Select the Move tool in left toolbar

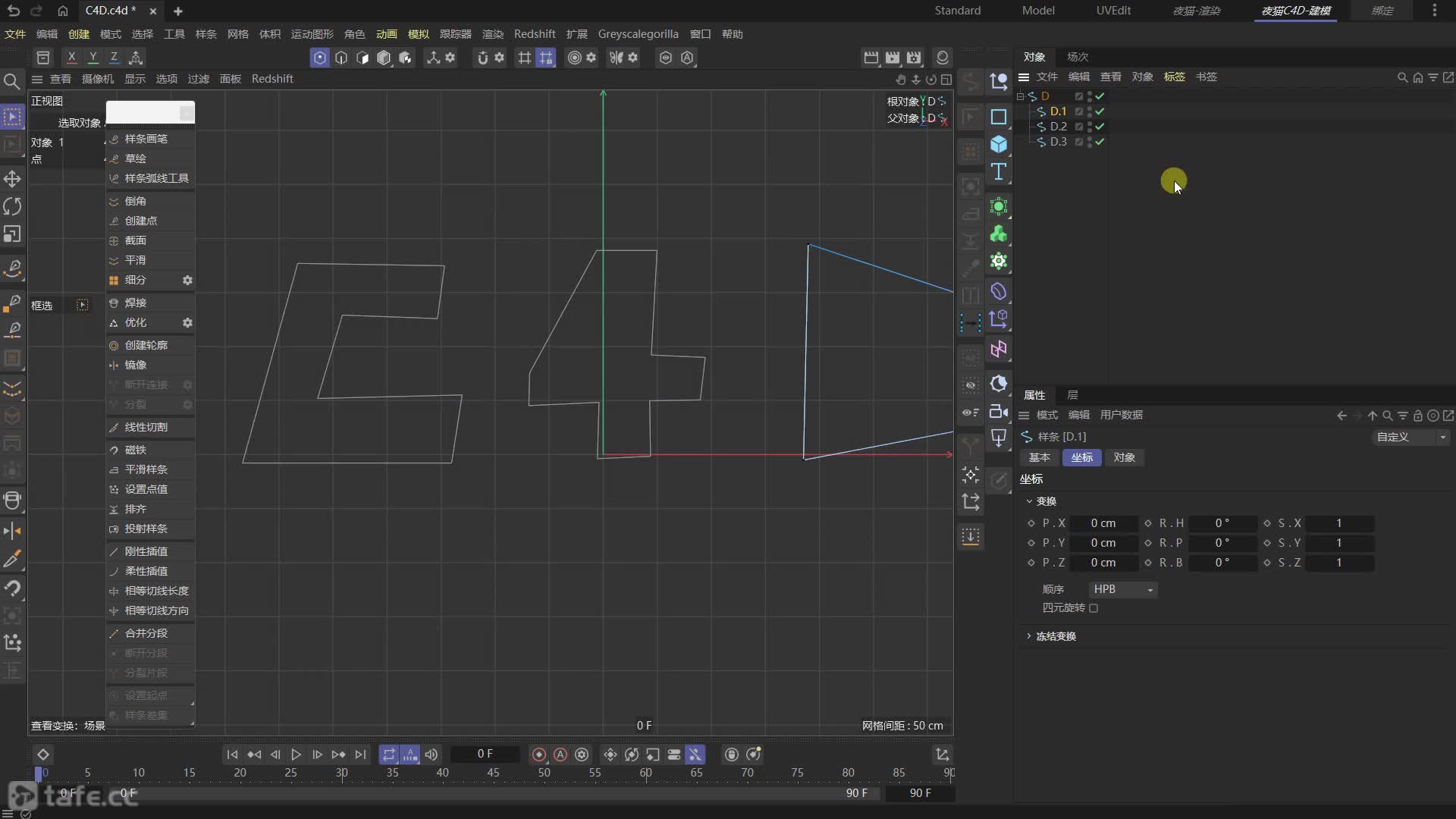click(x=12, y=179)
